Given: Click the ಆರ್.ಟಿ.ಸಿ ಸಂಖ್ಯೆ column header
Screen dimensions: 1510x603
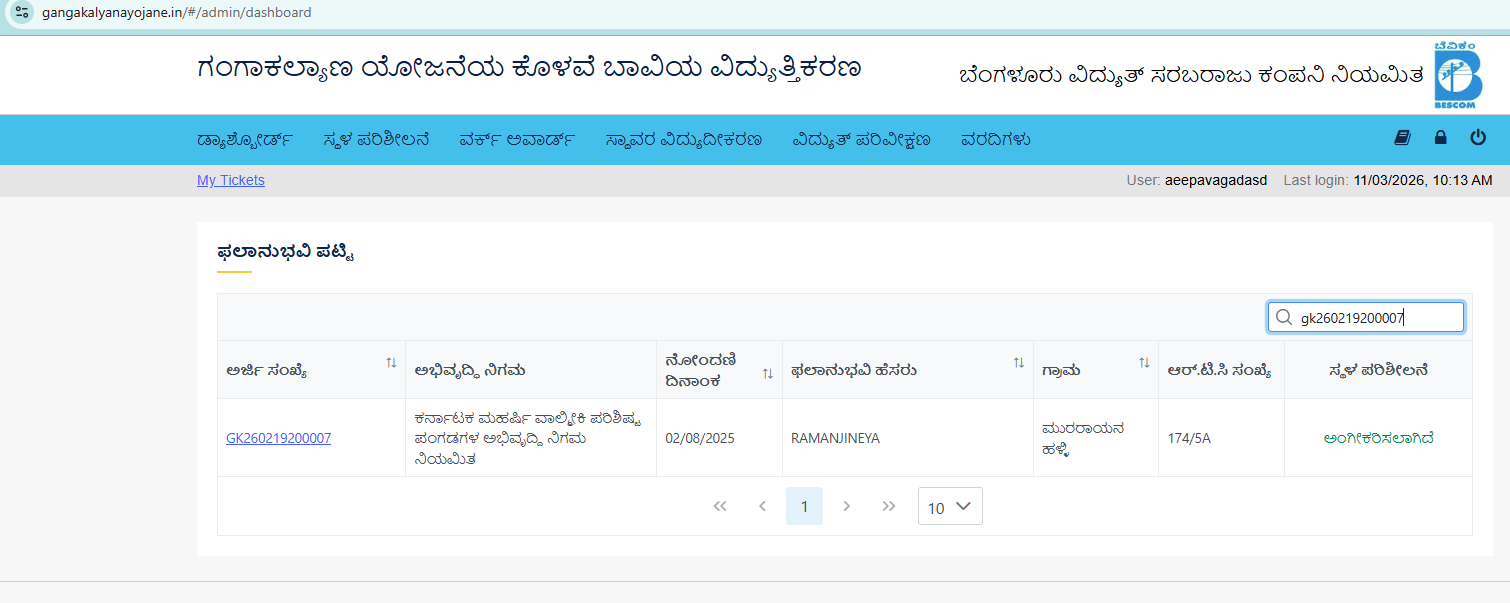Looking at the screenshot, I should point(1219,370).
